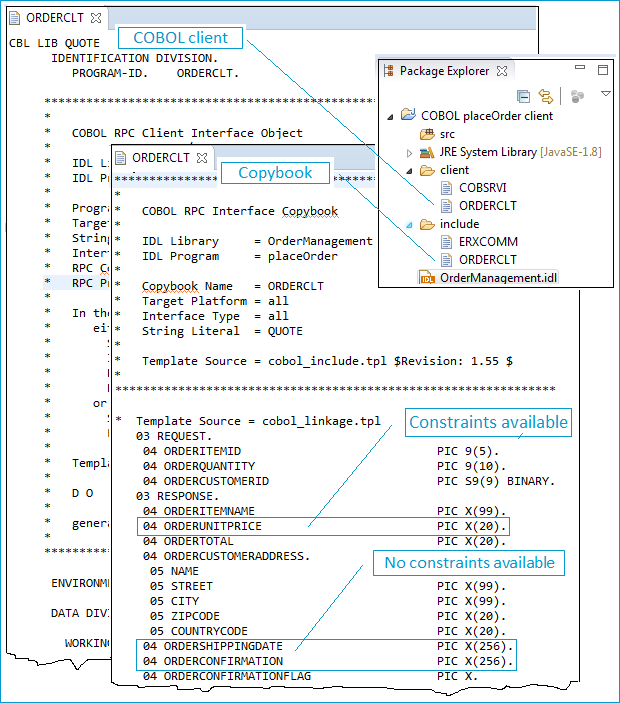Click 'CBL LIB QUOTE' first line

54,43
